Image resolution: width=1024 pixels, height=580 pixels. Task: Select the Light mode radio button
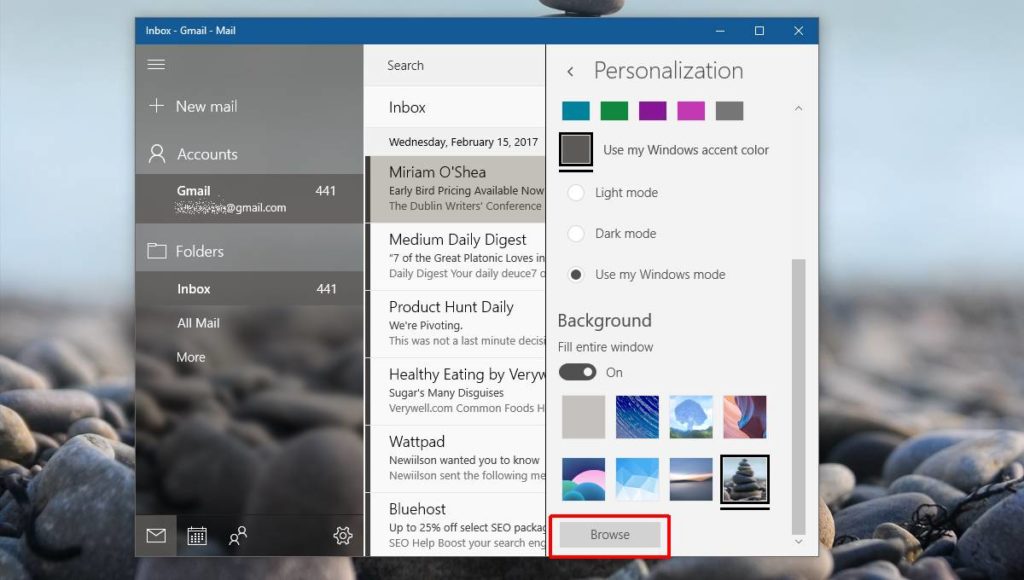576,192
